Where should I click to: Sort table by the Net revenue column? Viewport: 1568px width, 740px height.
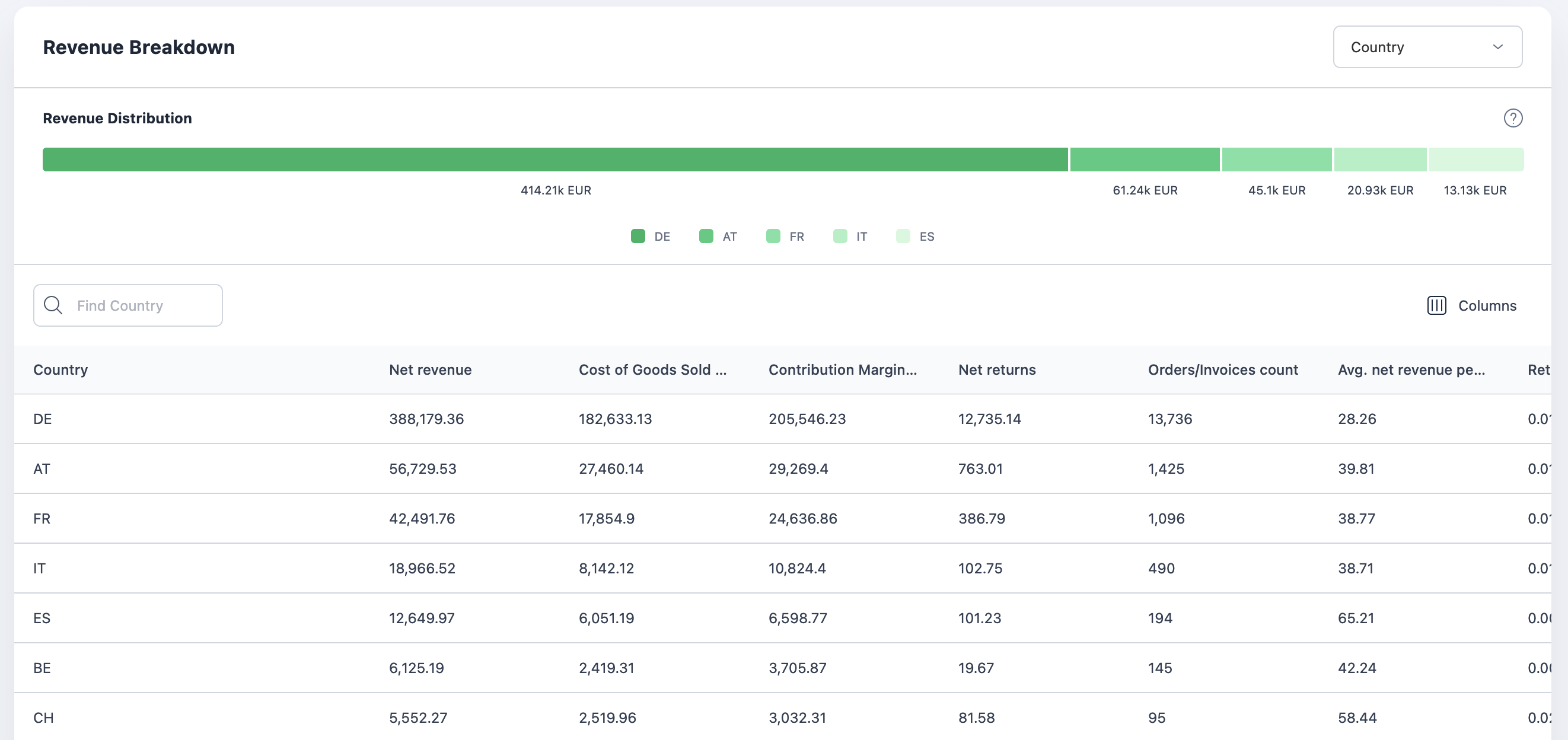coord(431,369)
